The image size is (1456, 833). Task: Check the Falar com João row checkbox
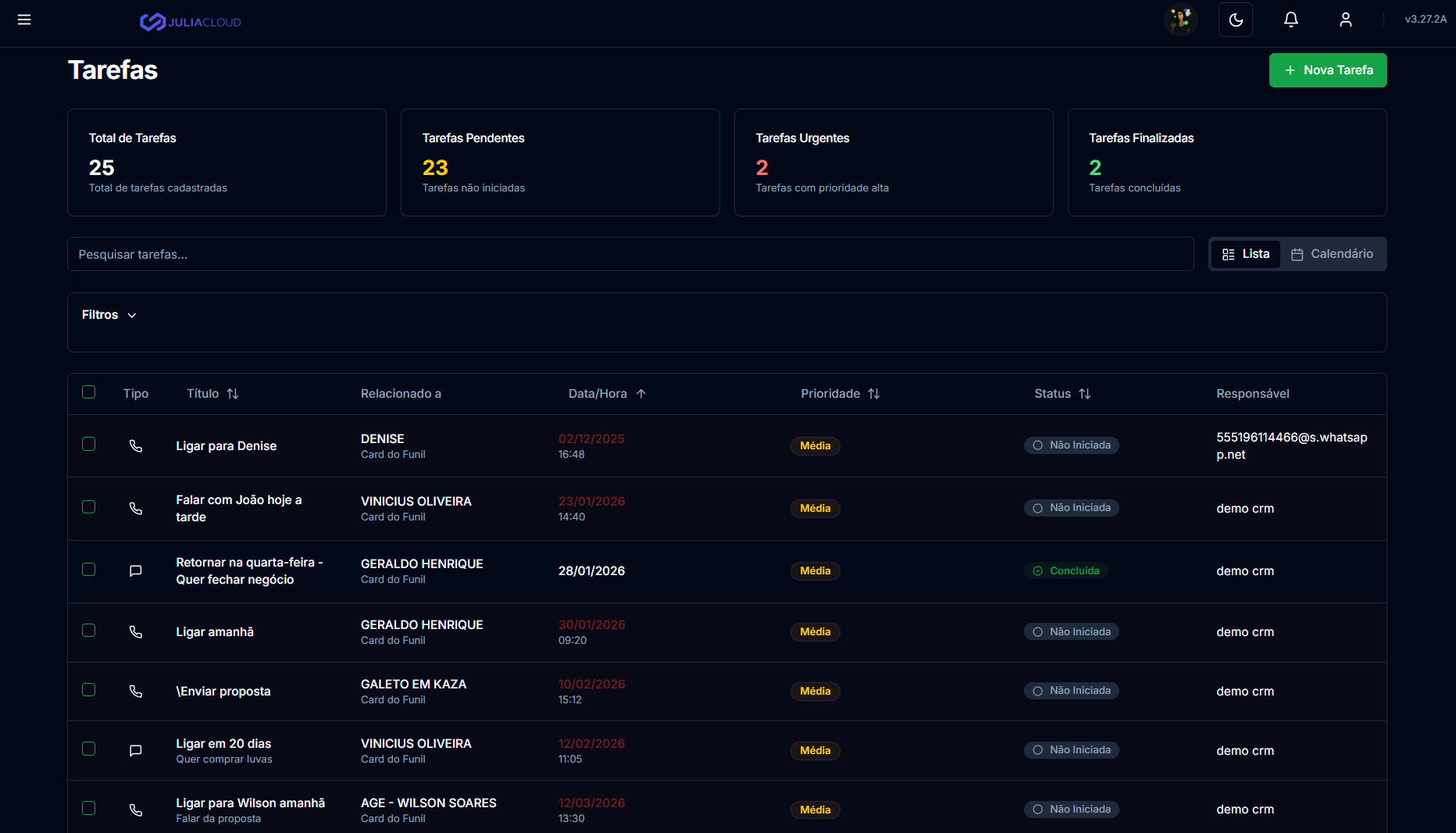[x=89, y=507]
